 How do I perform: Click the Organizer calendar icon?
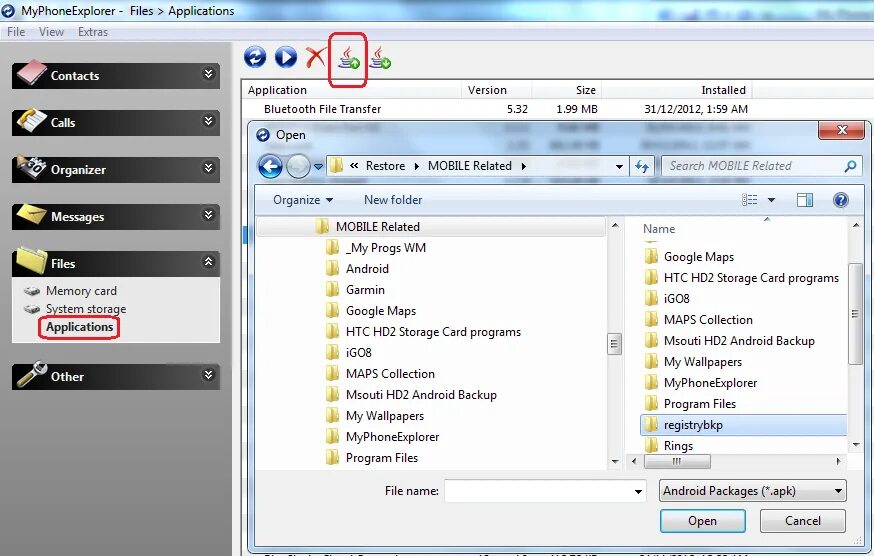pos(32,166)
